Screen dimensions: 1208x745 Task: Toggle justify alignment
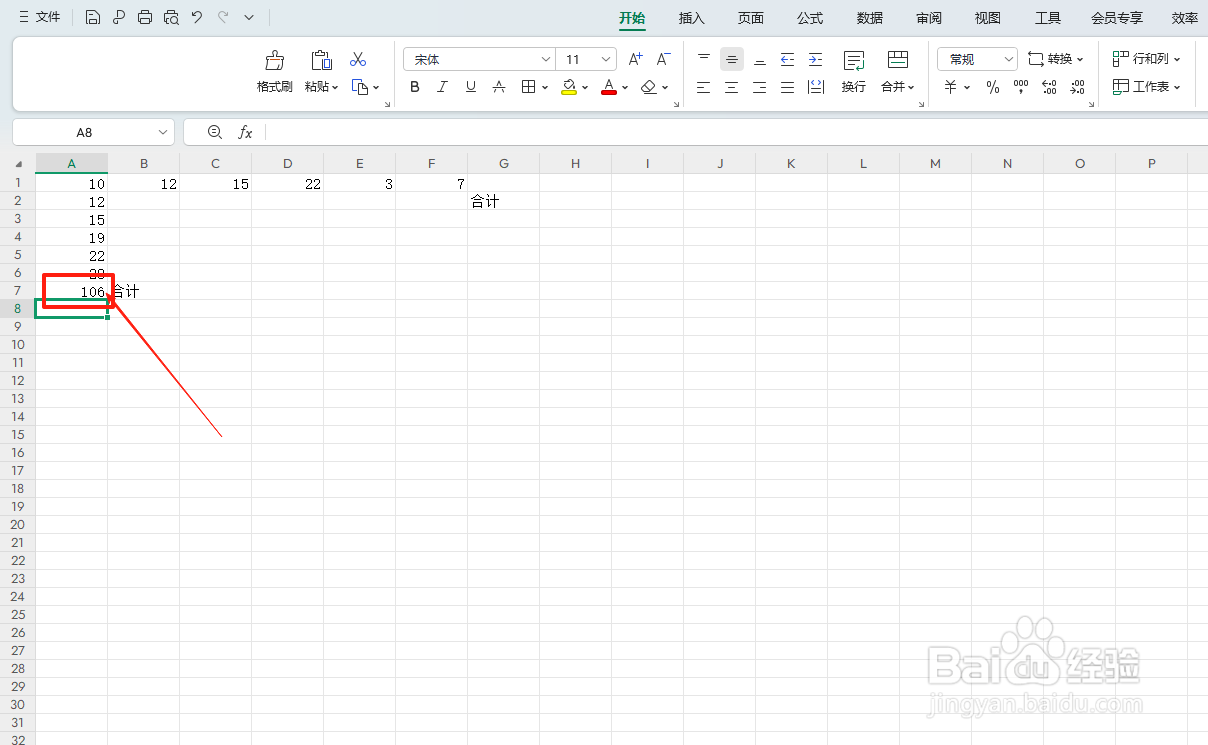pyautogui.click(x=788, y=87)
